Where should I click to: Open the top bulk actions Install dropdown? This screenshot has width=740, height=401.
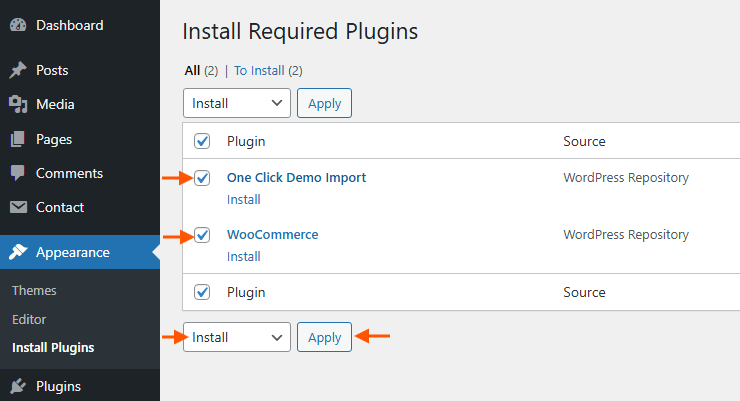(237, 103)
